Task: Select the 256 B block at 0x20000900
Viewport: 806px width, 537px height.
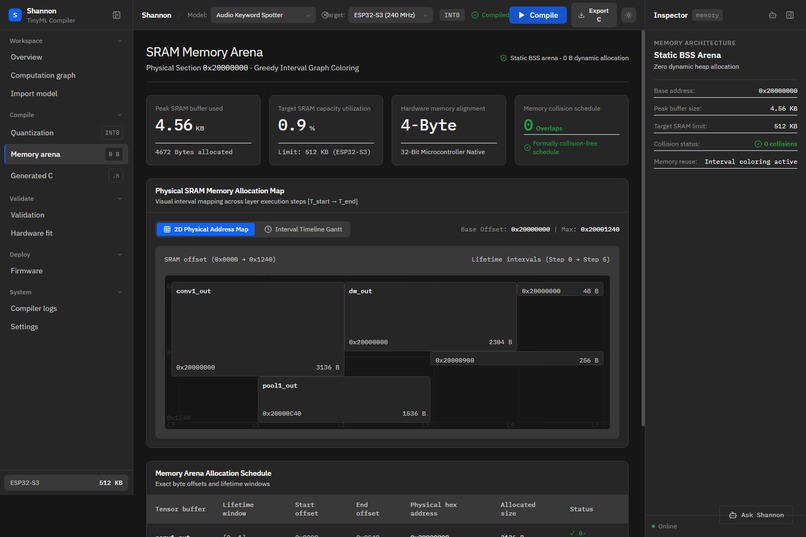Action: [x=517, y=360]
